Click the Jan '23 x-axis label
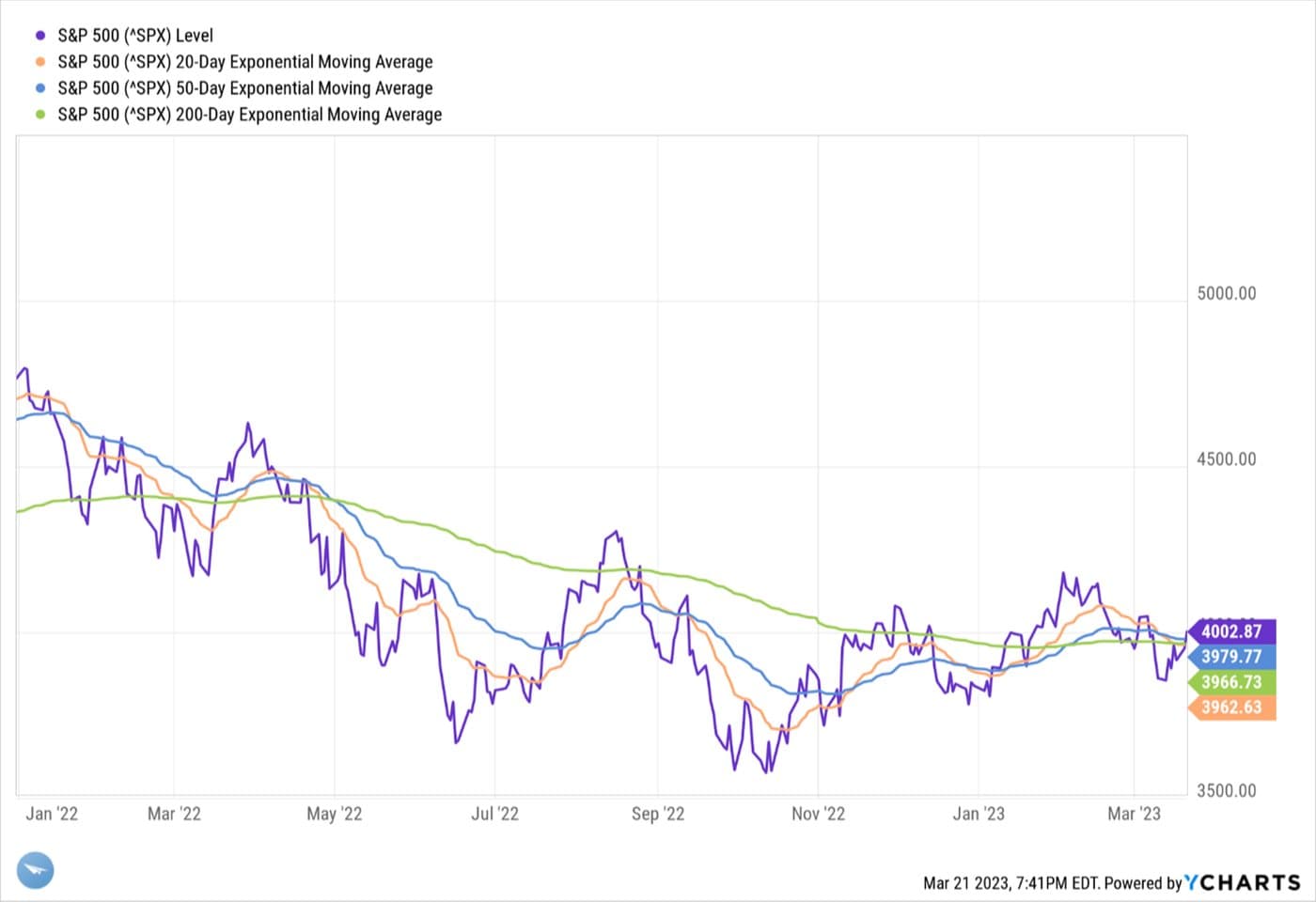This screenshot has height=902, width=1316. (x=979, y=814)
